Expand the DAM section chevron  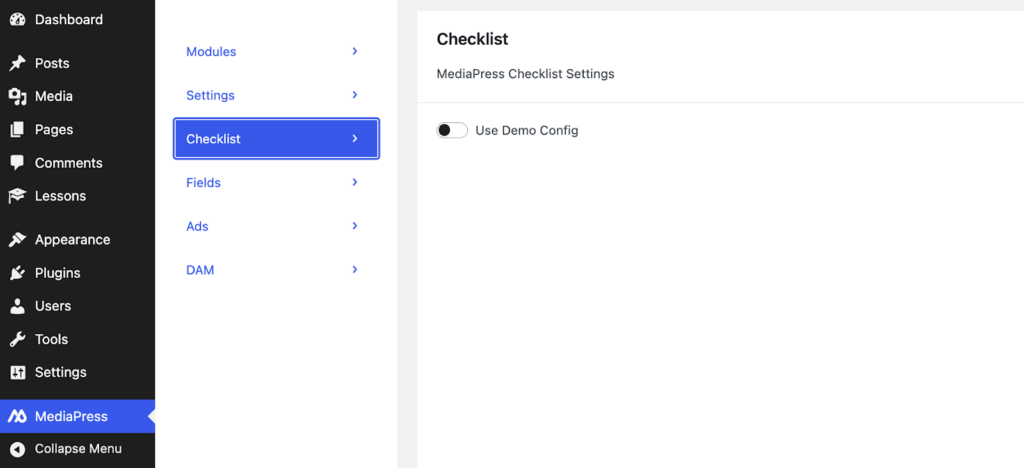pos(355,270)
